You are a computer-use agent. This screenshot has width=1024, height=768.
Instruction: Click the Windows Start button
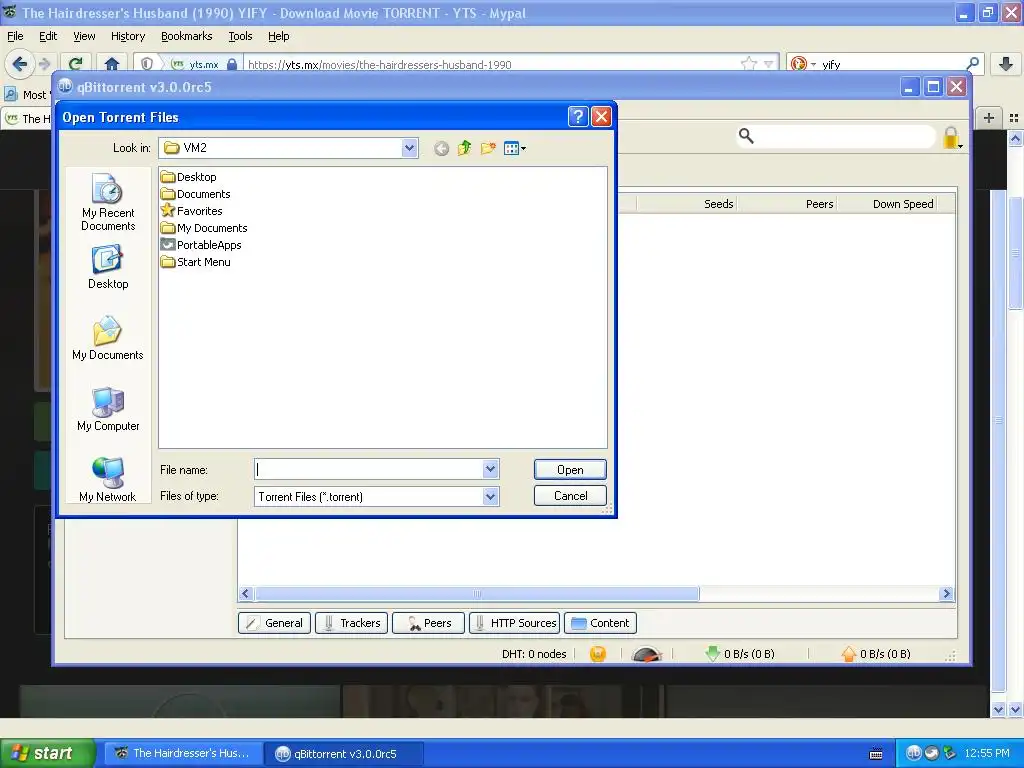click(x=47, y=753)
